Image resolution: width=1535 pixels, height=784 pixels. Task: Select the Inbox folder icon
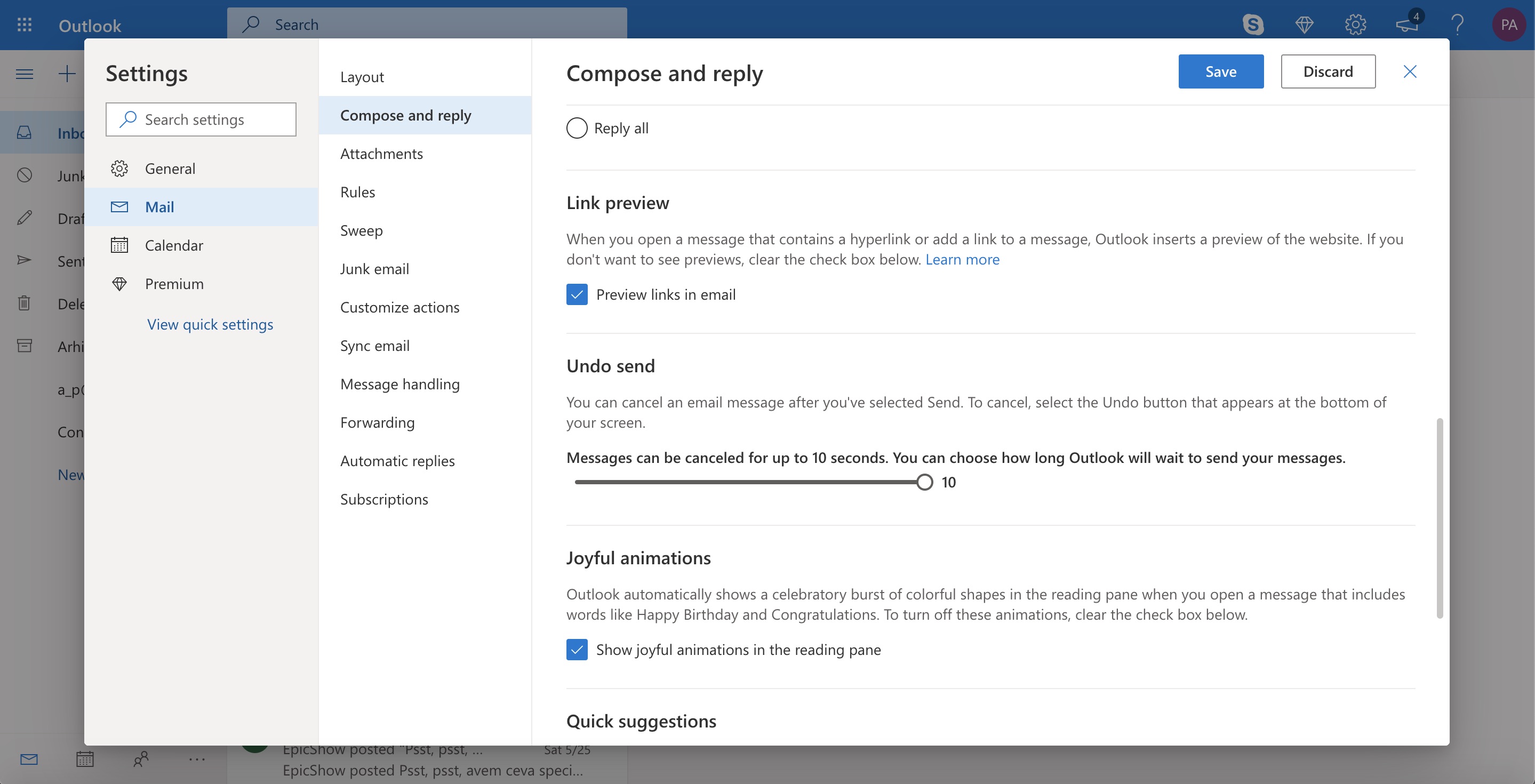pos(25,132)
